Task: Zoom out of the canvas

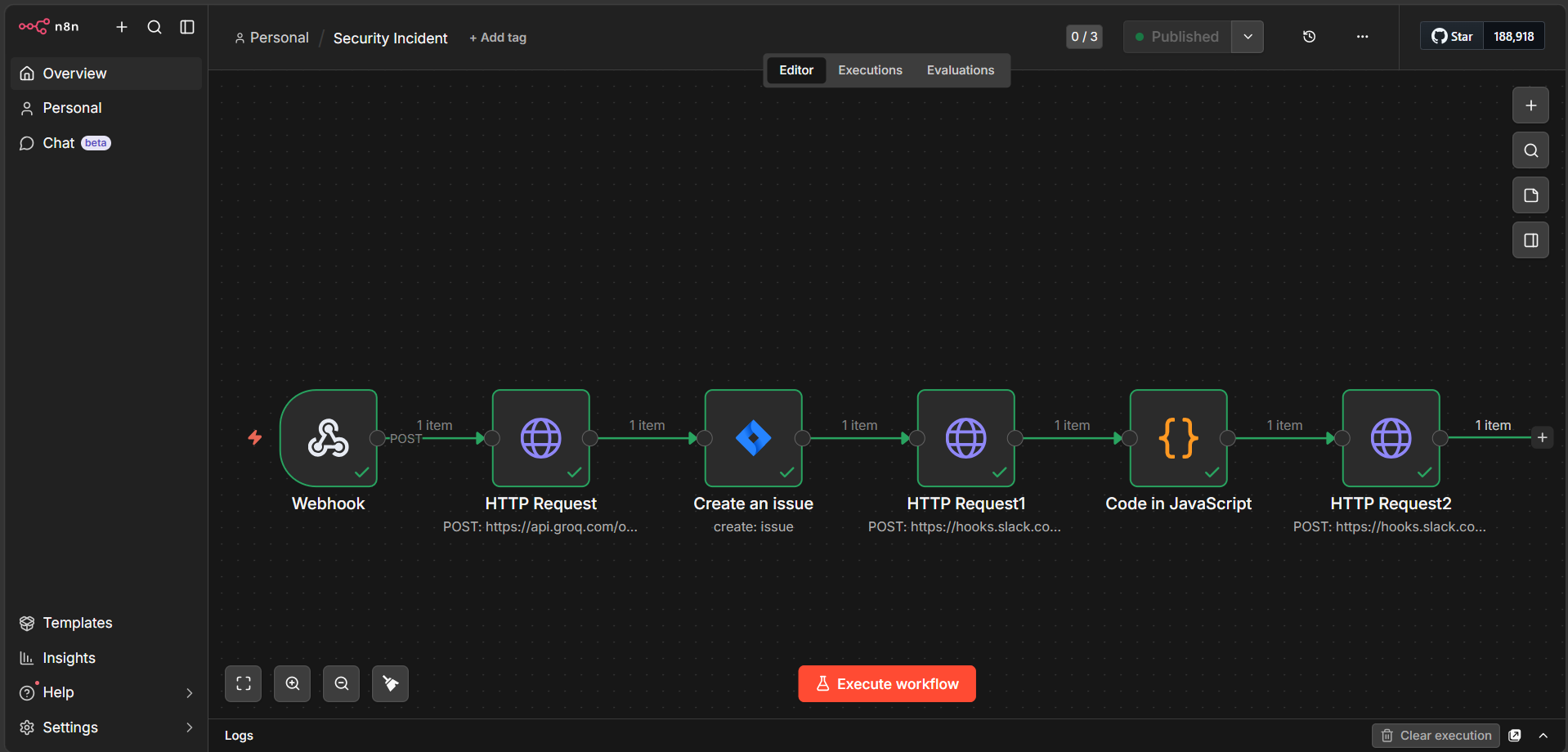Action: click(342, 683)
